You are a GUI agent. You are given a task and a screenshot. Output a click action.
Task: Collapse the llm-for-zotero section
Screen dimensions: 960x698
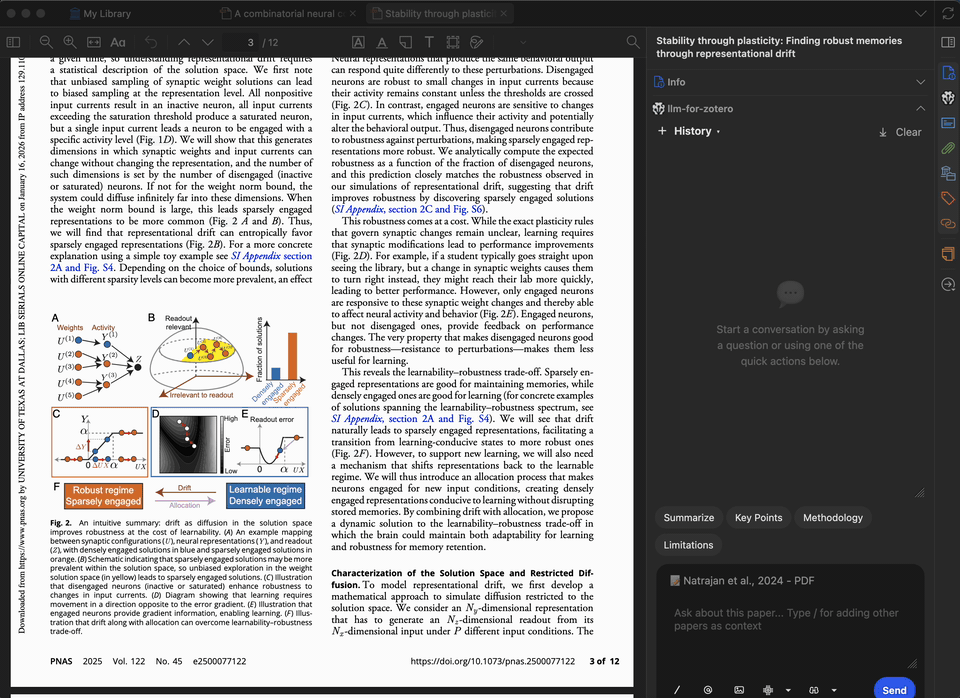click(920, 108)
